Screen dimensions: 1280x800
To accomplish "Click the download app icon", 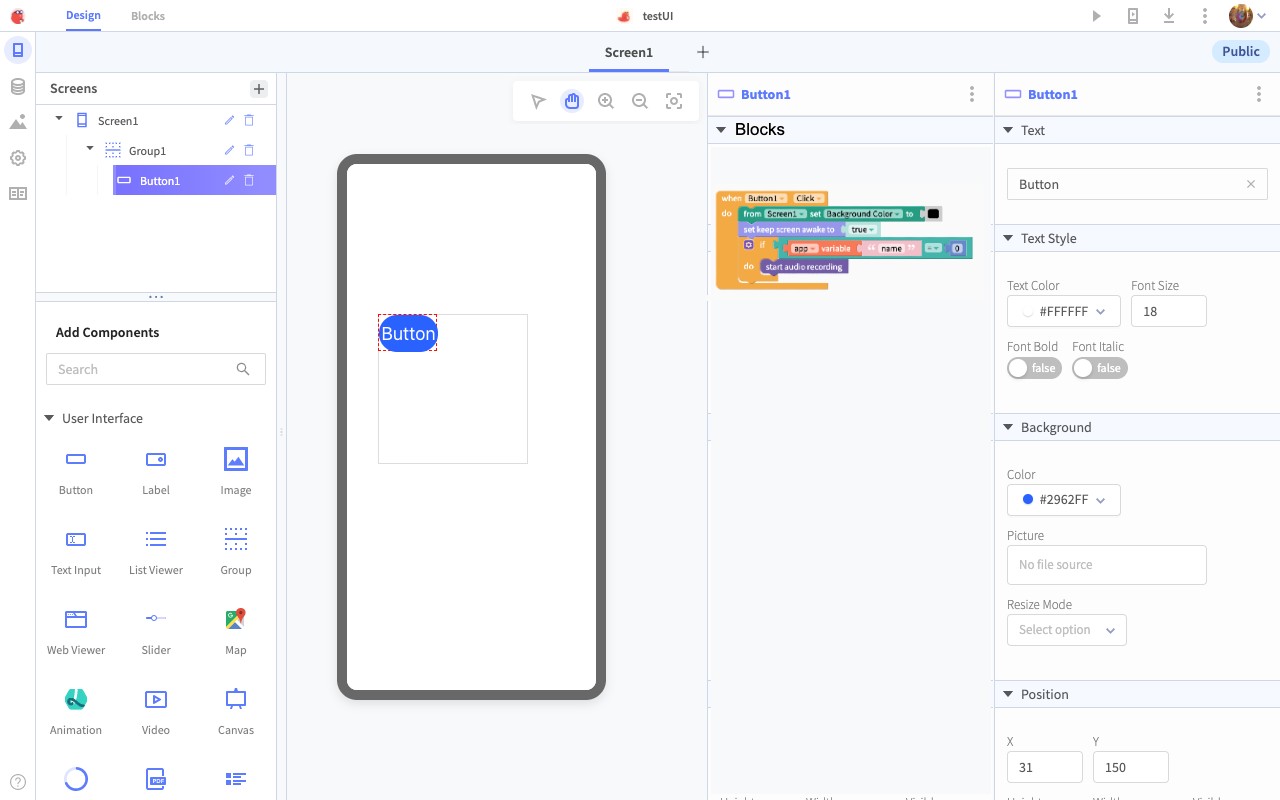I will click(1169, 16).
